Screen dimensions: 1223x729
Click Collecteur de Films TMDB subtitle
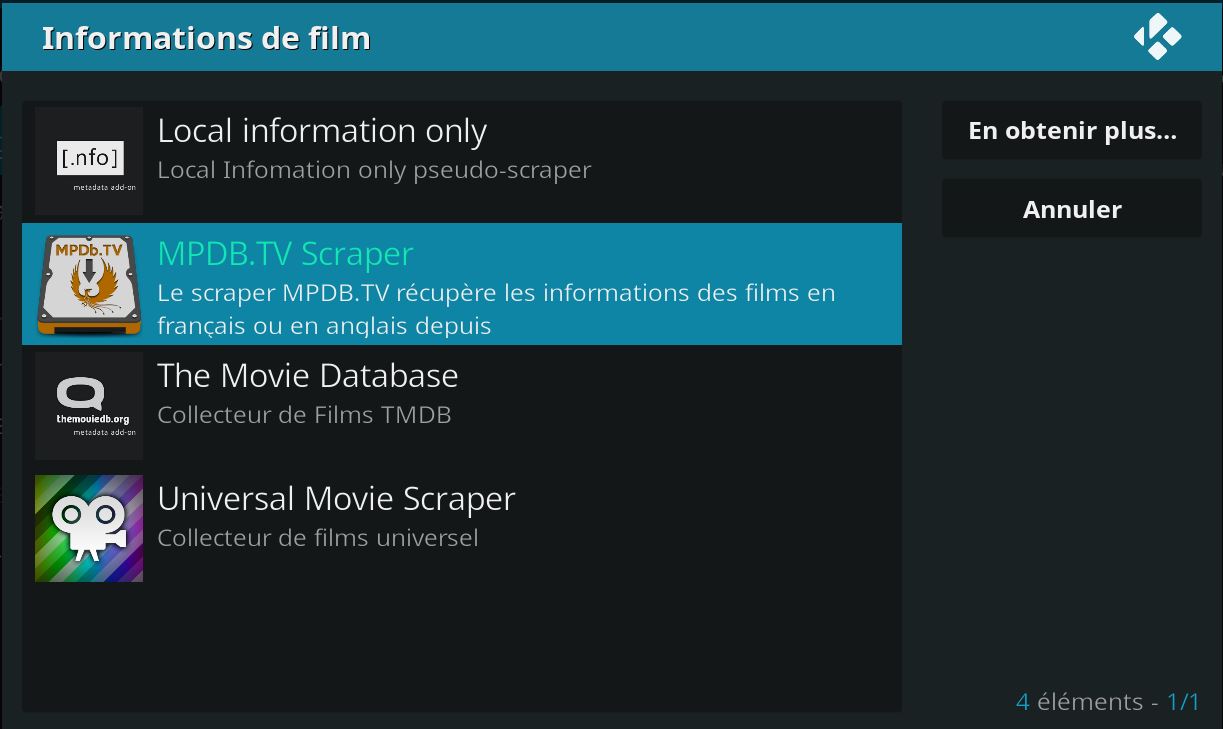coord(304,414)
